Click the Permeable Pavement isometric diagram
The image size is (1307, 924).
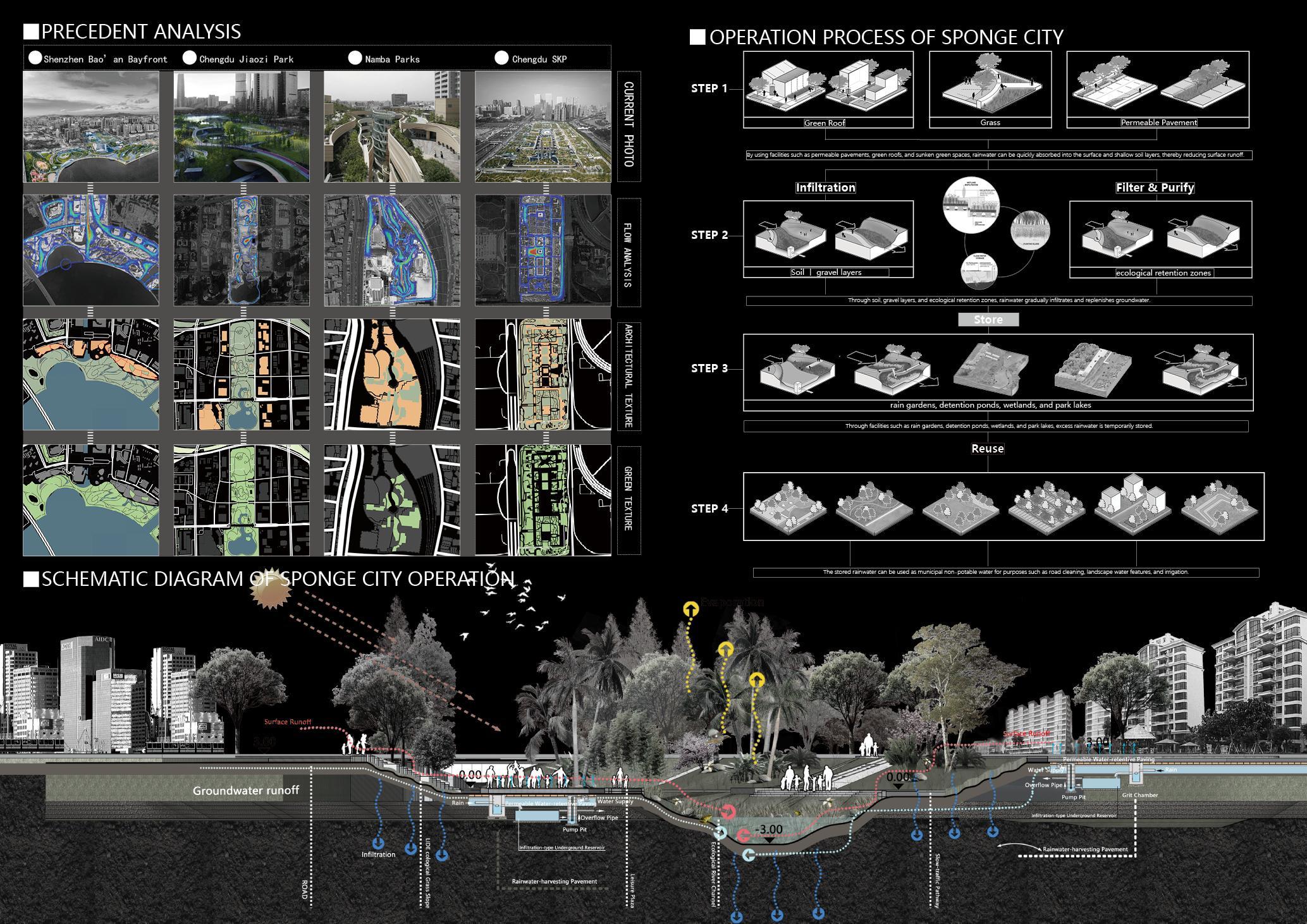coord(1158,87)
